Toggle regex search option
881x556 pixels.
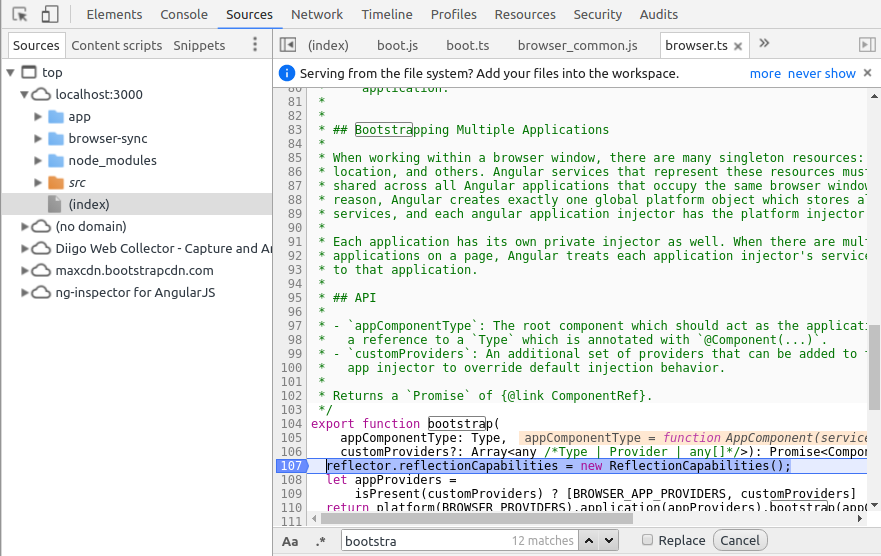pos(321,541)
